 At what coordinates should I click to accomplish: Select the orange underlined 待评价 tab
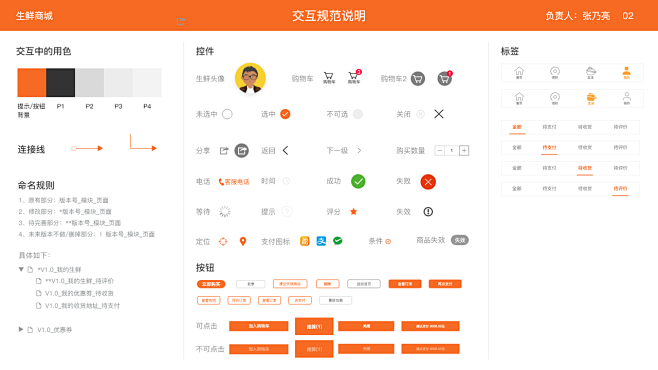[x=620, y=189]
